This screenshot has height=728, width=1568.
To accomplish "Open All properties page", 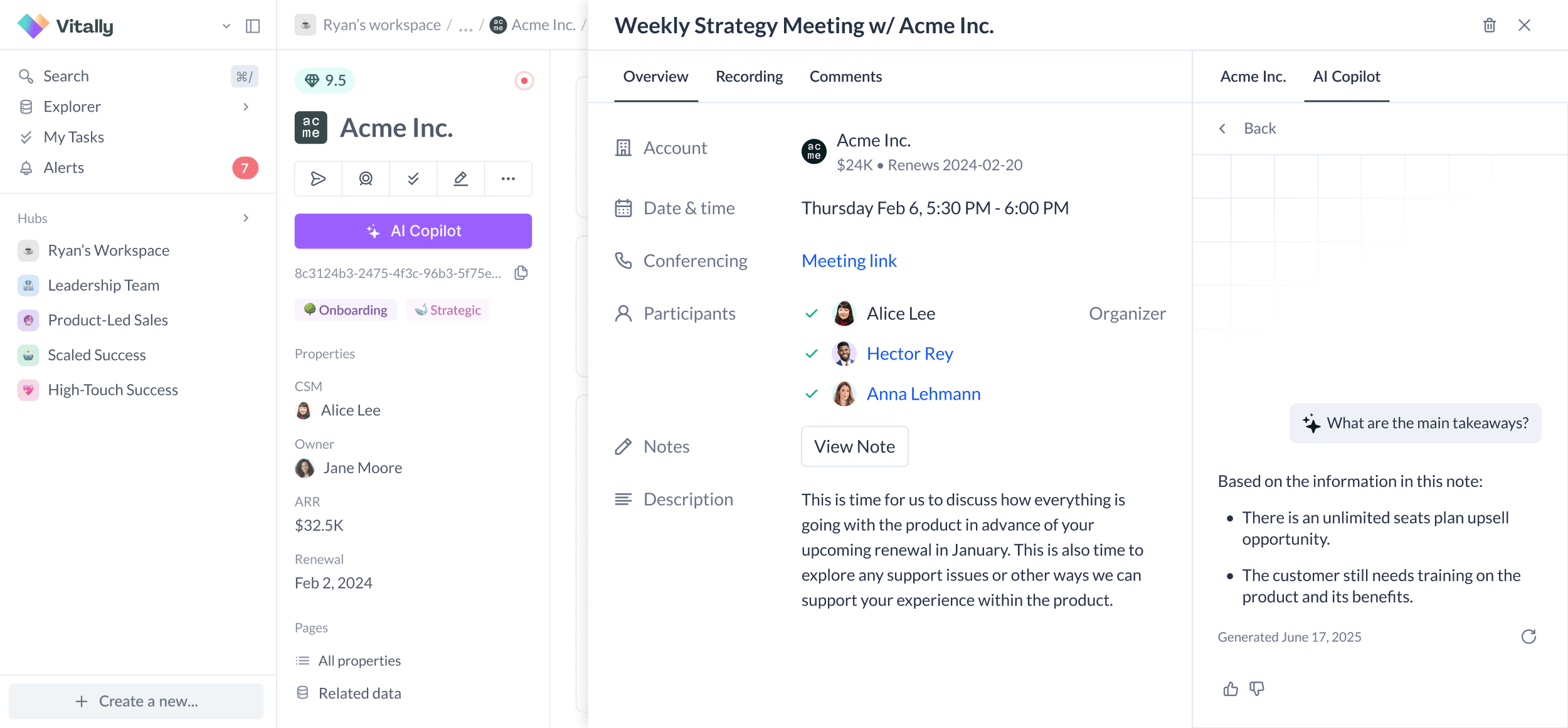I will (x=348, y=661).
